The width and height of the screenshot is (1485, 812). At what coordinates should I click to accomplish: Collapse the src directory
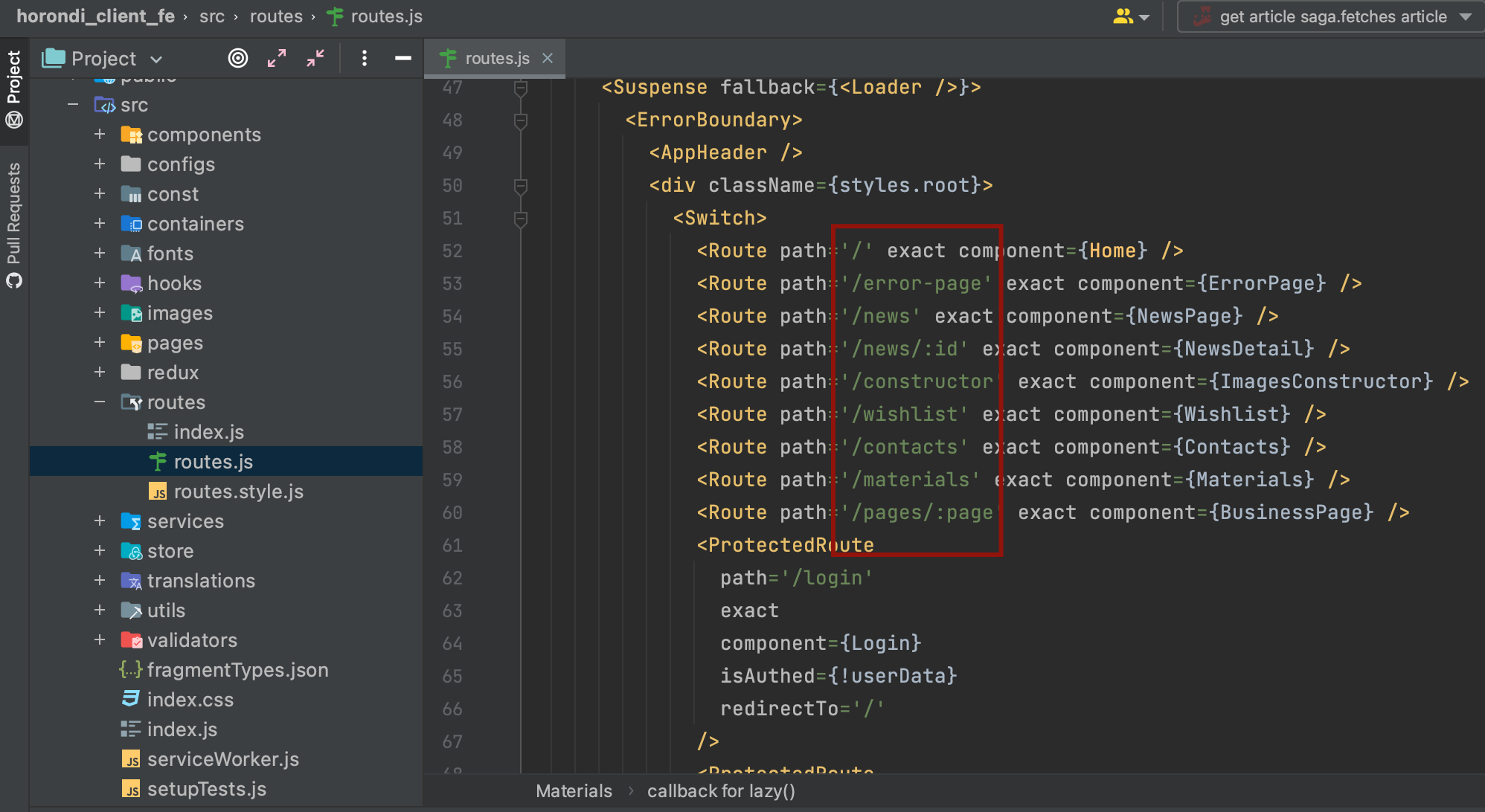(73, 105)
